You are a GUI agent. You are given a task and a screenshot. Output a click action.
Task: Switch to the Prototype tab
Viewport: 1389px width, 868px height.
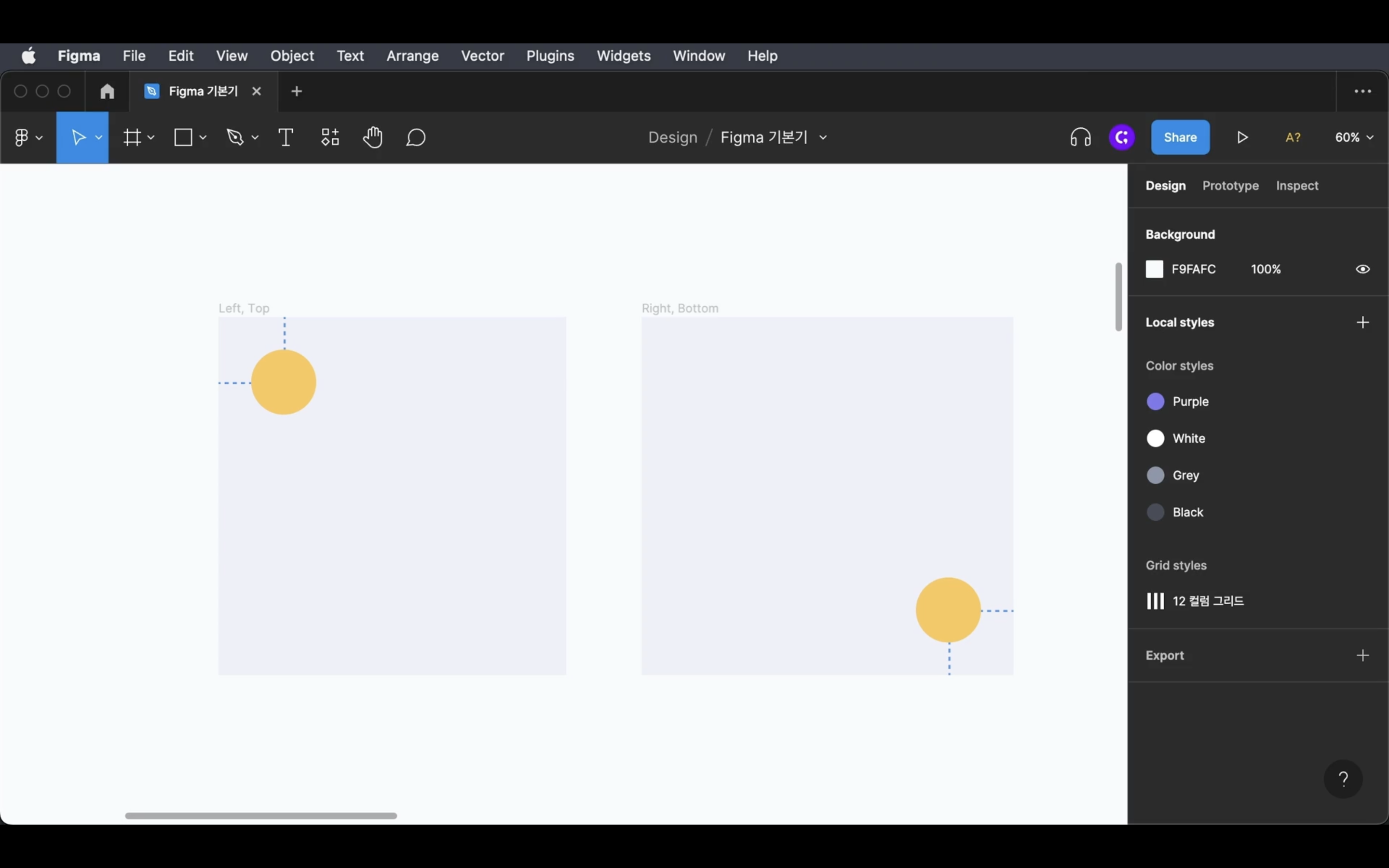[x=1230, y=186]
